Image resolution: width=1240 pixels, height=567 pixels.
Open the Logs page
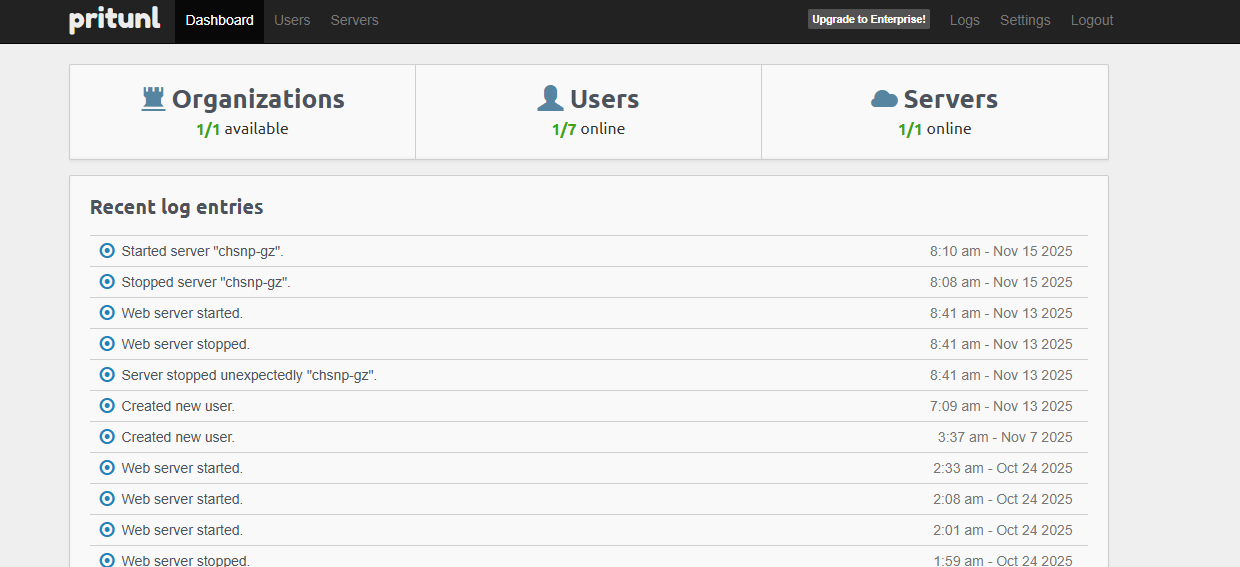click(964, 20)
